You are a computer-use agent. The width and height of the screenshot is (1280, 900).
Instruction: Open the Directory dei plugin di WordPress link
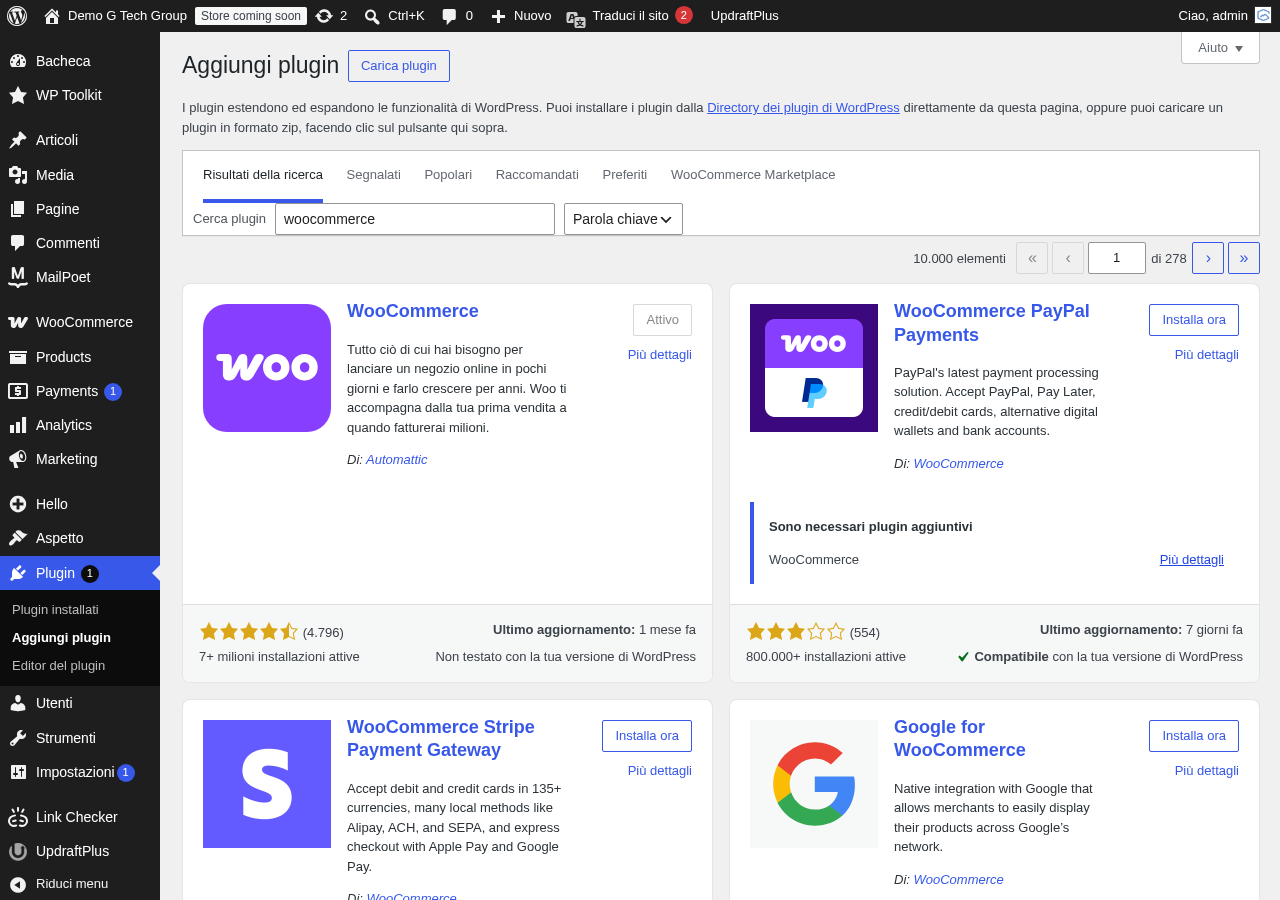click(x=803, y=107)
